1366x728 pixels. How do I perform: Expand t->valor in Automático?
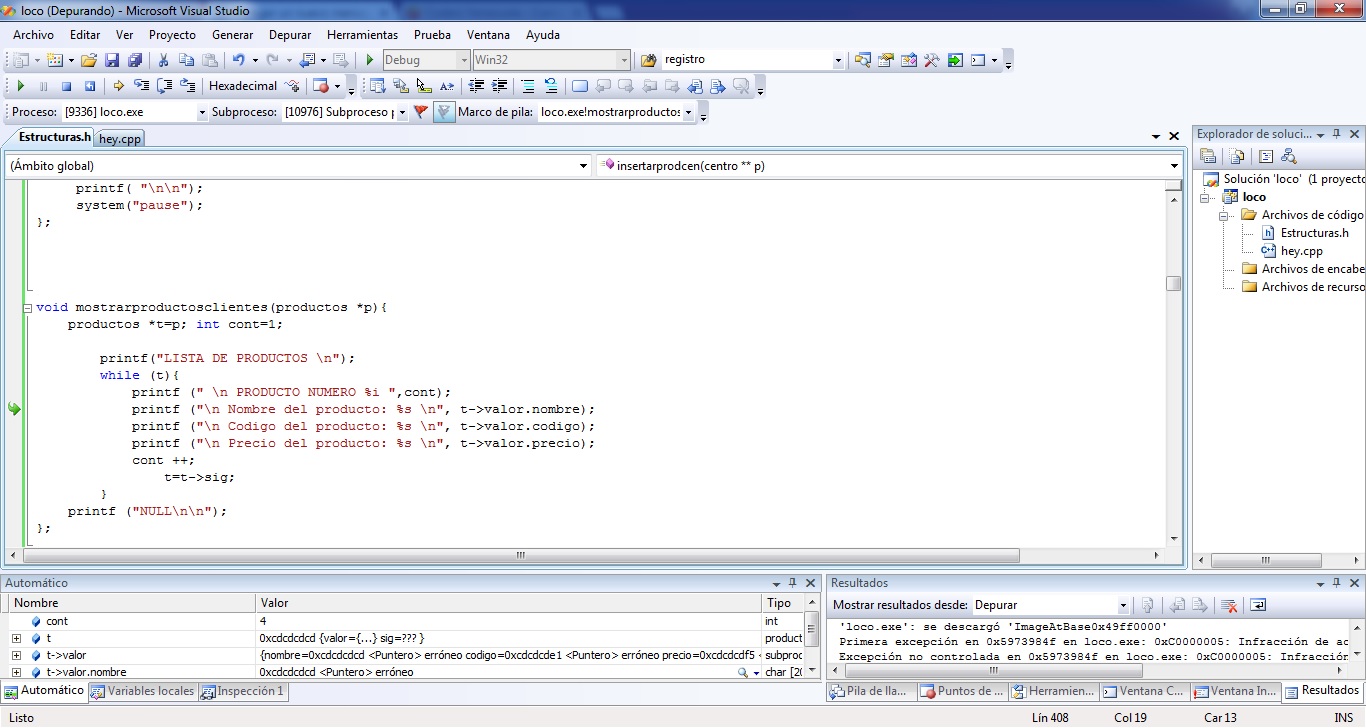[x=17, y=656]
